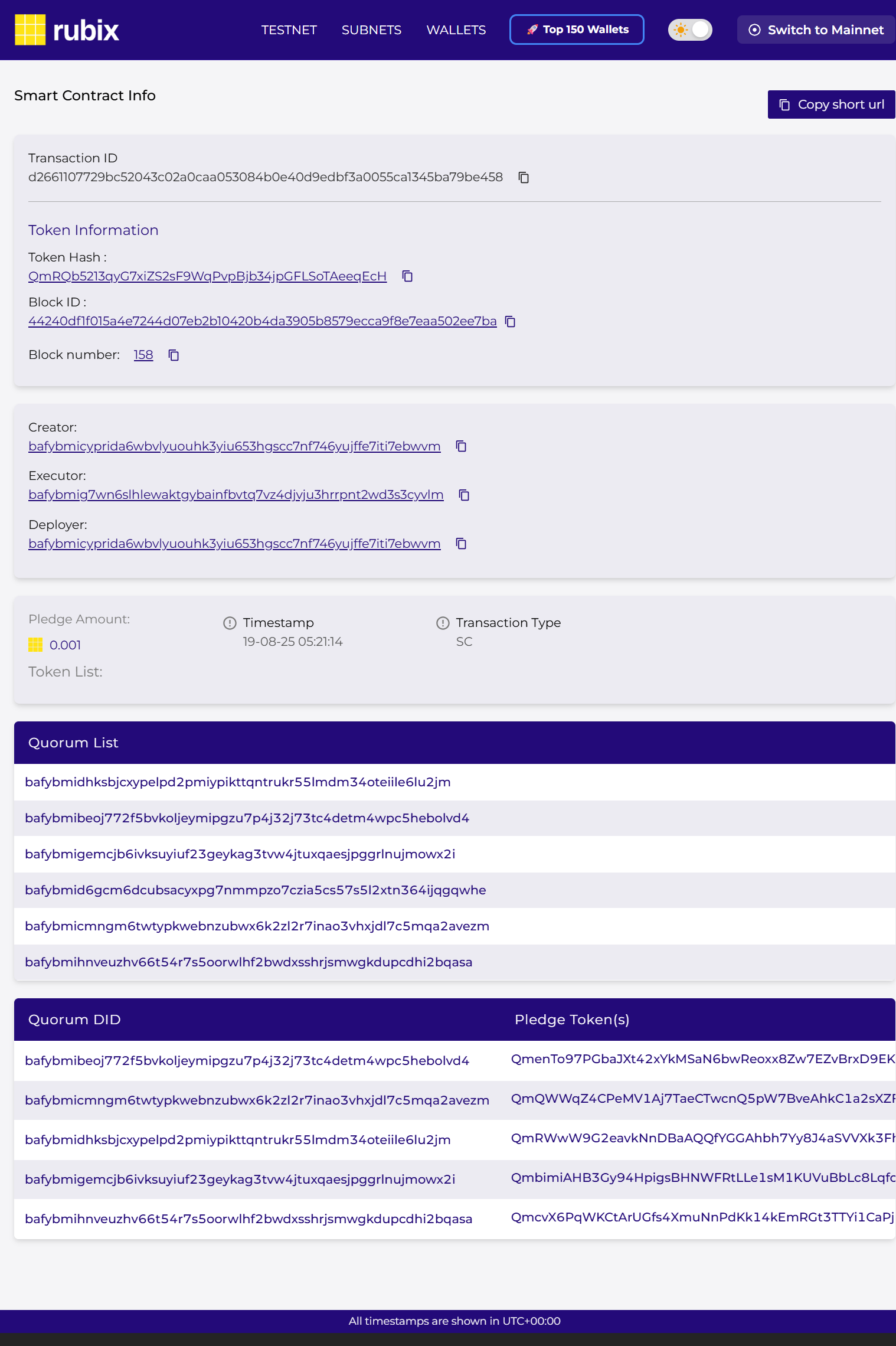Copy the Deployer address
The height and width of the screenshot is (1346, 896).
click(461, 544)
